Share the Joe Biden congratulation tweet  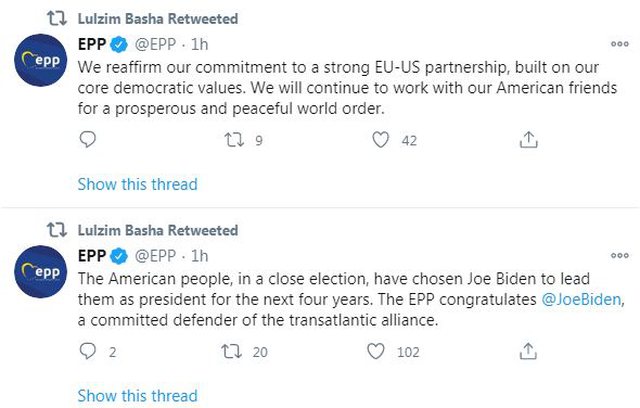pyautogui.click(x=528, y=351)
